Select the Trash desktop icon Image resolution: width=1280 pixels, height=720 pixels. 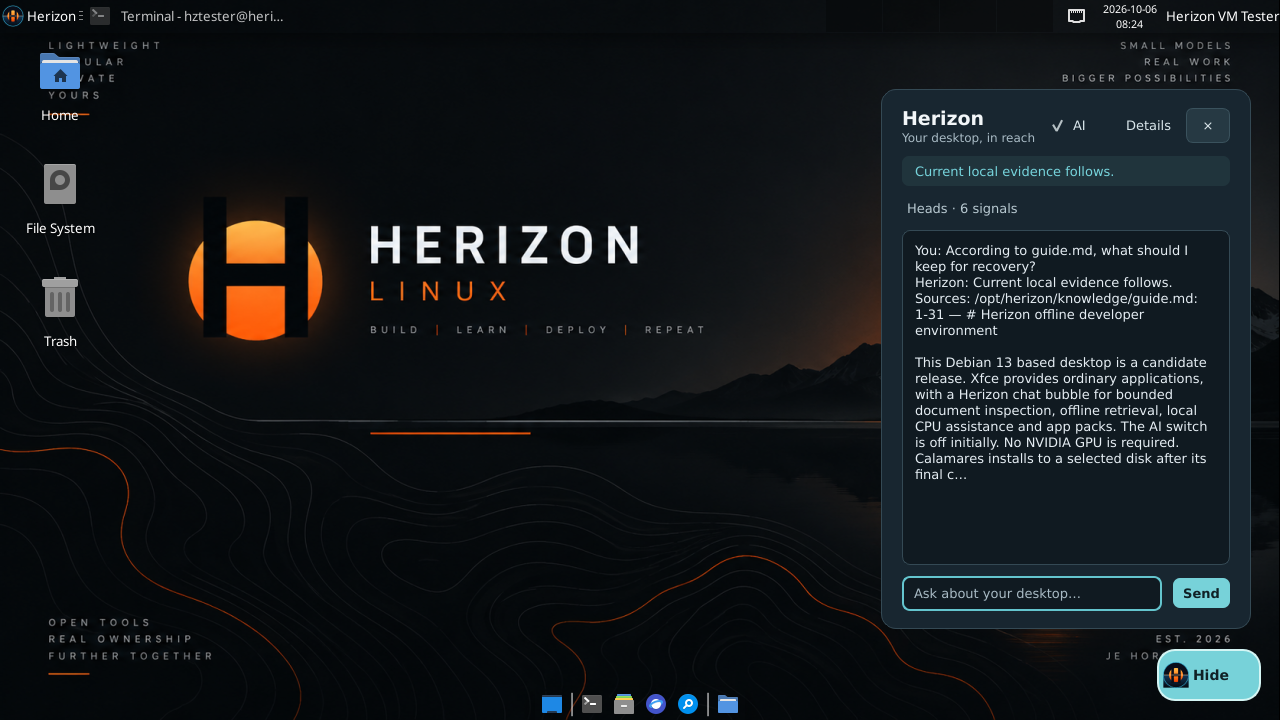point(60,313)
